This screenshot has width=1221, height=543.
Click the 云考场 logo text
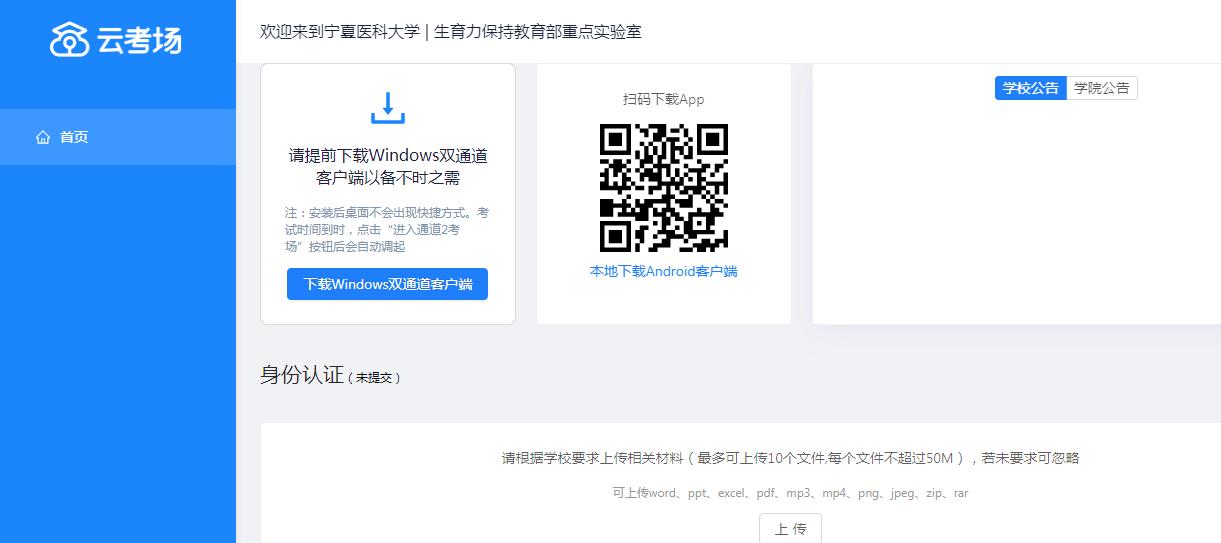coord(139,41)
